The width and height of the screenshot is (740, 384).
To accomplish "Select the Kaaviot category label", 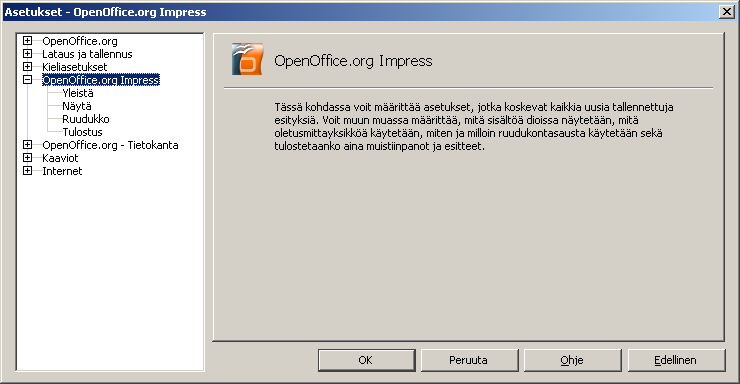I will 60,158.
